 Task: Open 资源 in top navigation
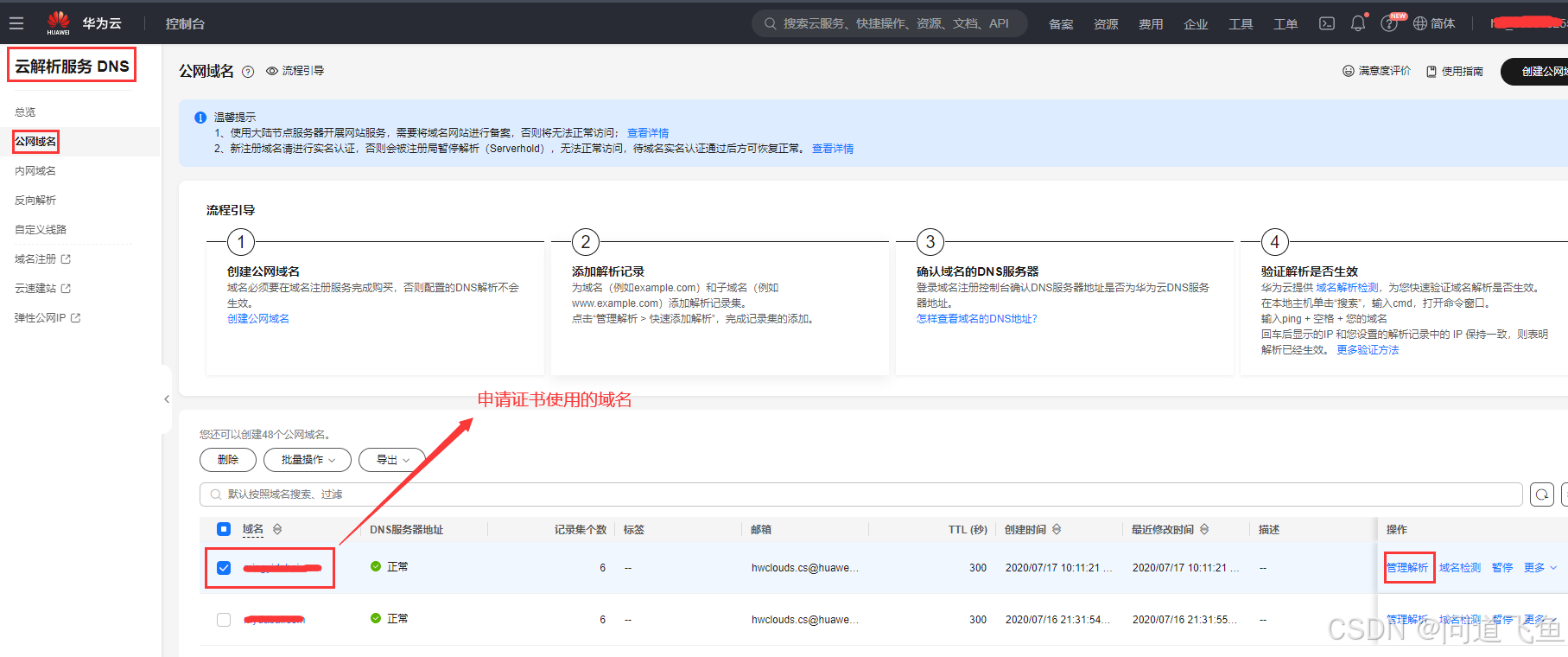pyautogui.click(x=1106, y=24)
